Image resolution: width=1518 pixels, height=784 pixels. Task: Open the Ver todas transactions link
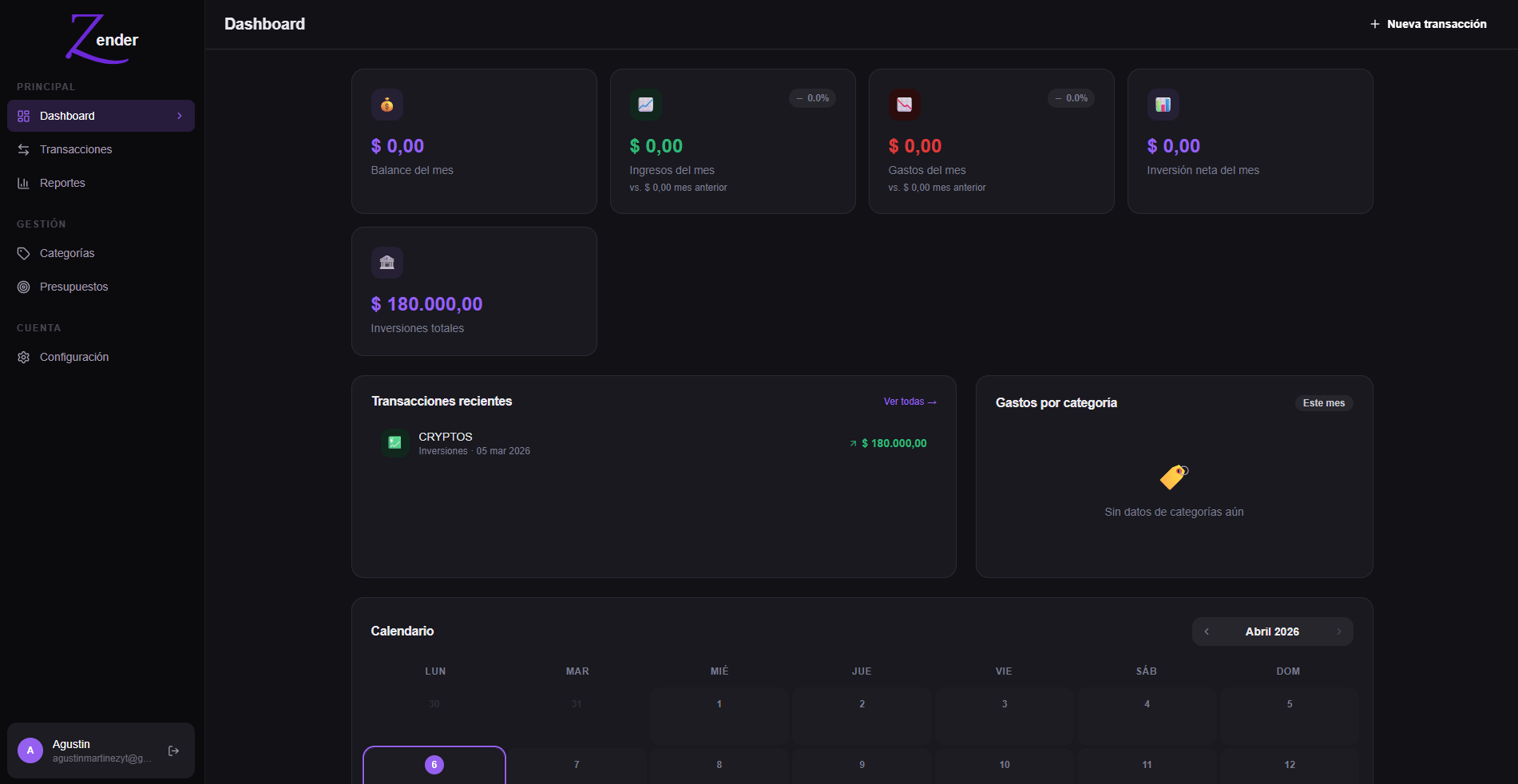pyautogui.click(x=910, y=402)
